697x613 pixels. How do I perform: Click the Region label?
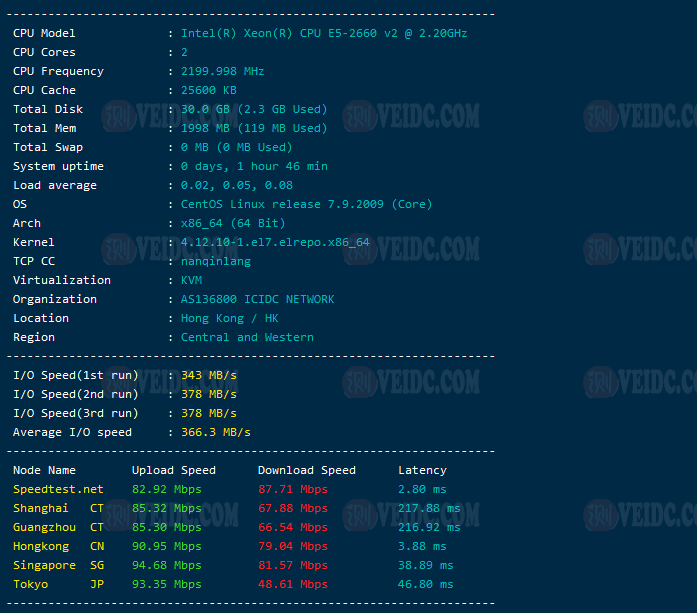[33, 337]
